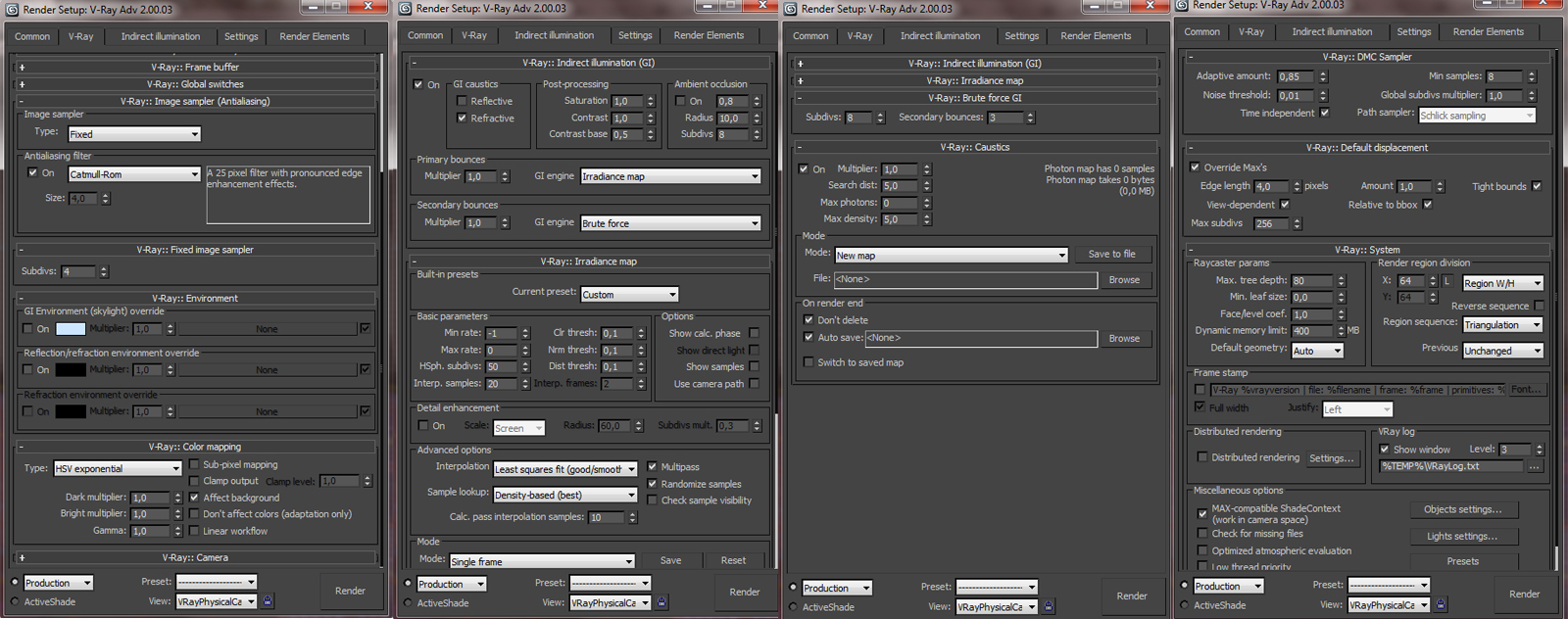Open Current preset dropdown showing Custom
Screen dimensions: 1568x619
point(629,294)
